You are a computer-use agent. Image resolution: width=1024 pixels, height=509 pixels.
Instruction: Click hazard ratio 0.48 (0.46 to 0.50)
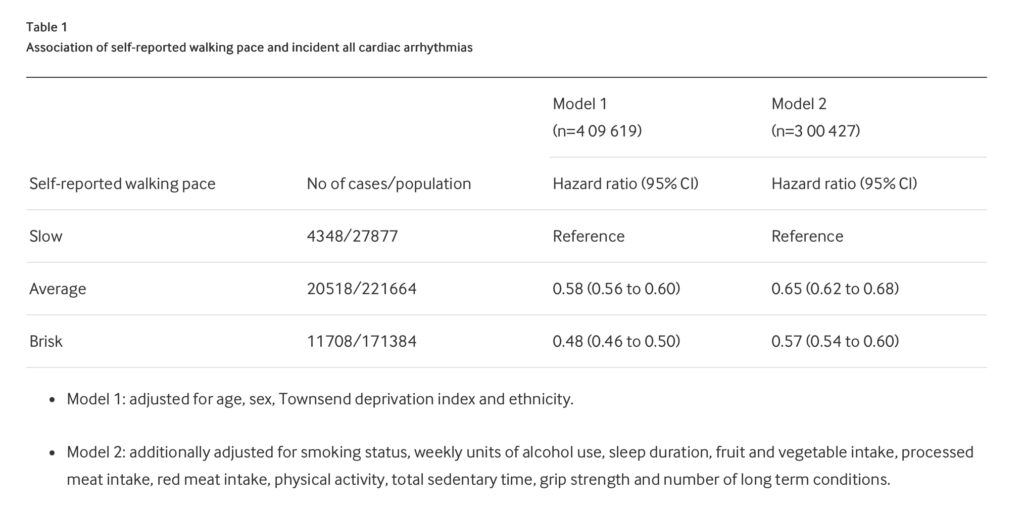(616, 341)
